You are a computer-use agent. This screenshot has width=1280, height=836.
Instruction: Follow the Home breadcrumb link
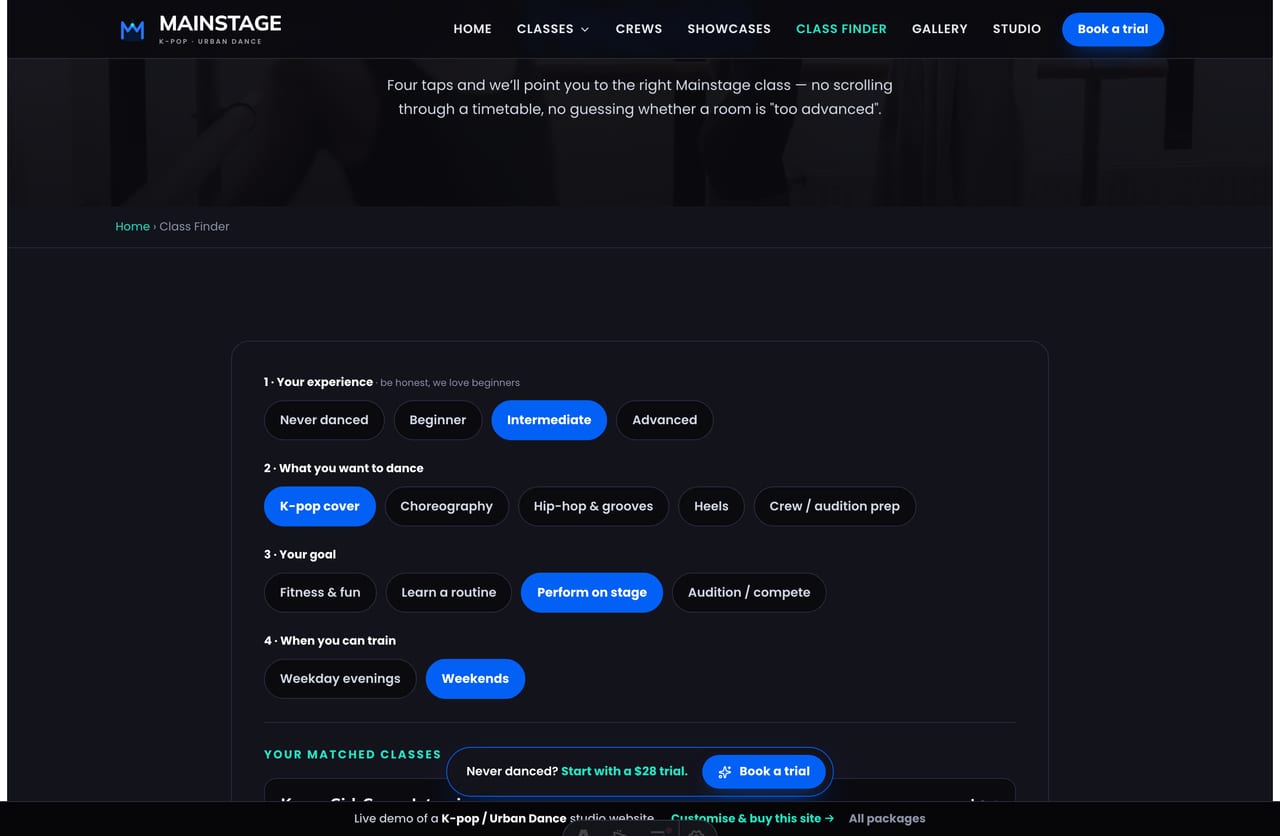pyautogui.click(x=132, y=226)
